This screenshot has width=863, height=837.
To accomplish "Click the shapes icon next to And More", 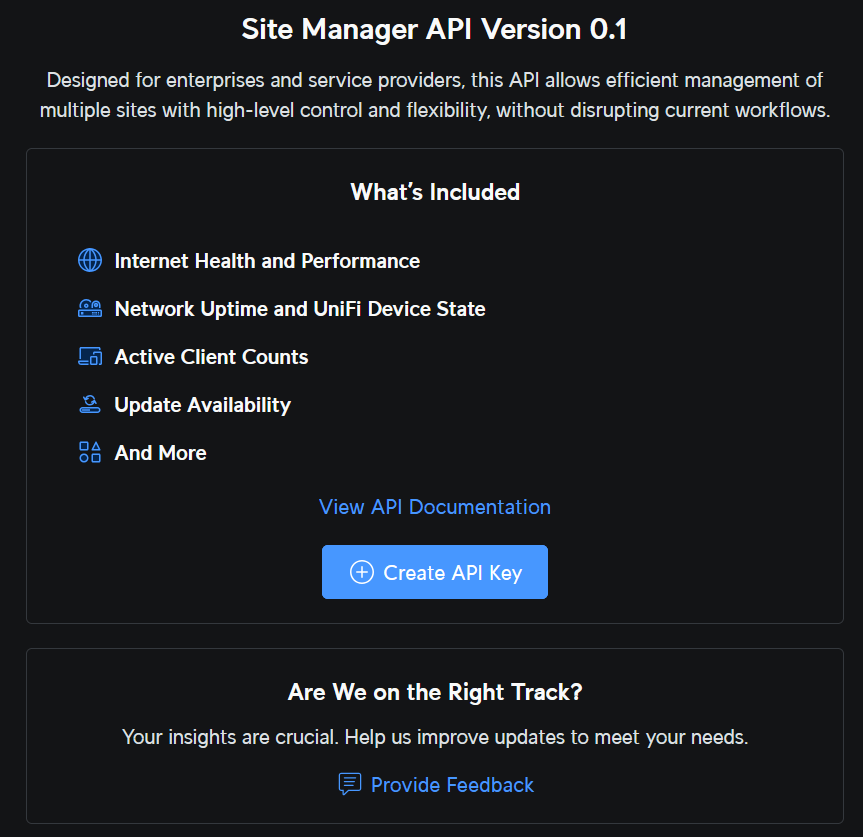I will pyautogui.click(x=89, y=452).
